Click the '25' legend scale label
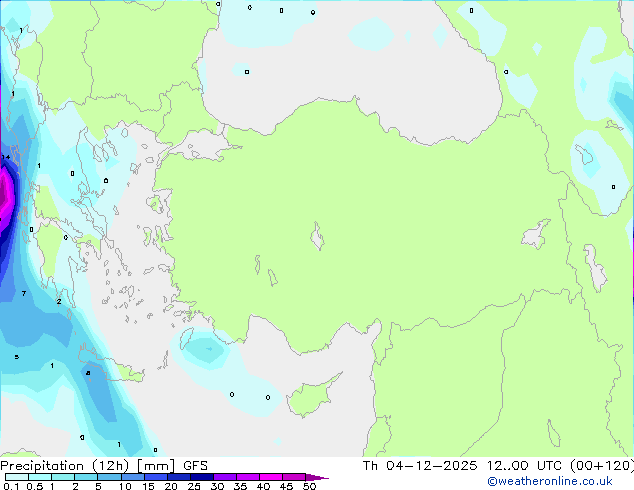This screenshot has height=490, width=634. (x=194, y=486)
